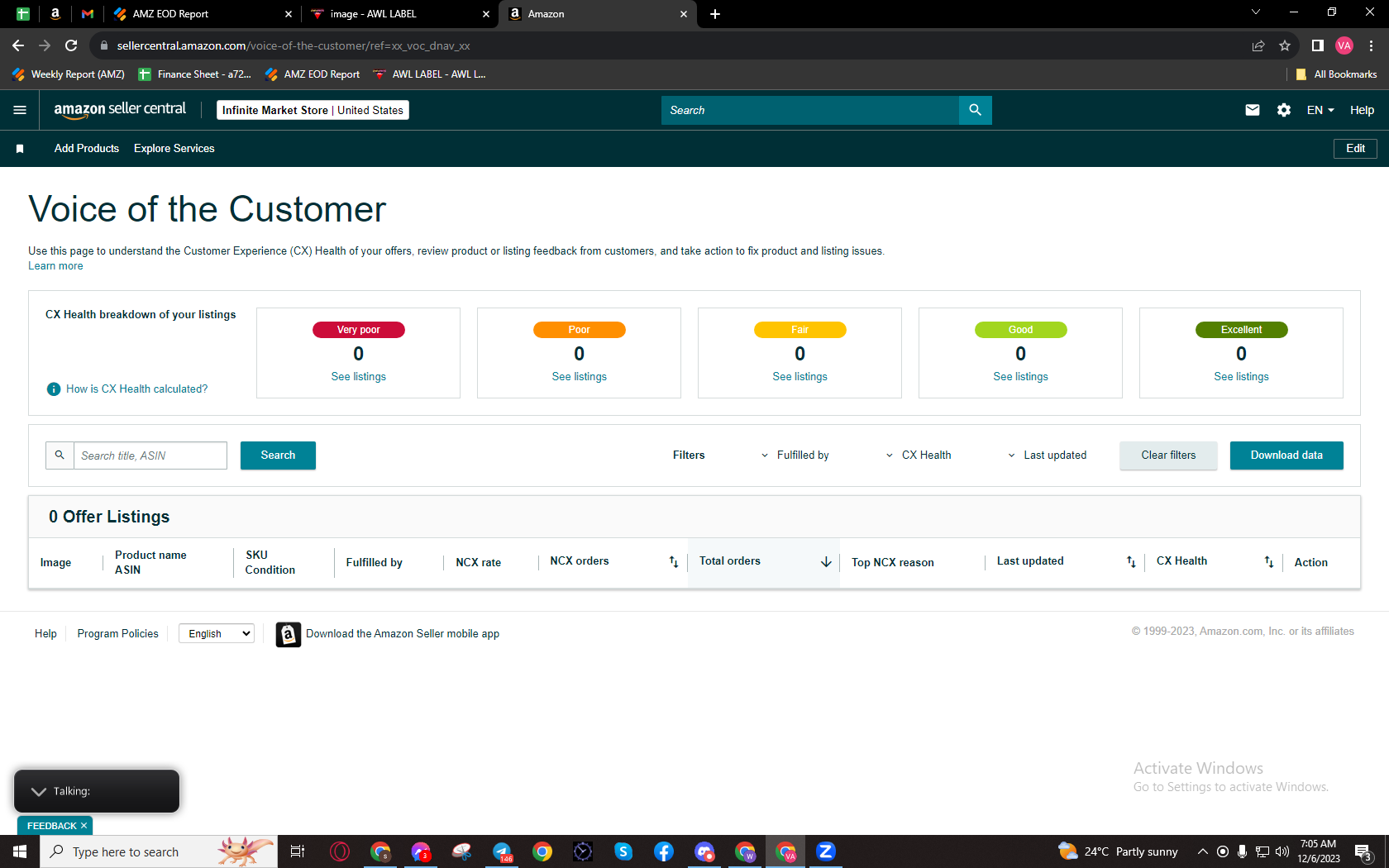Open Skype from the taskbar
The height and width of the screenshot is (868, 1389).
[x=623, y=851]
